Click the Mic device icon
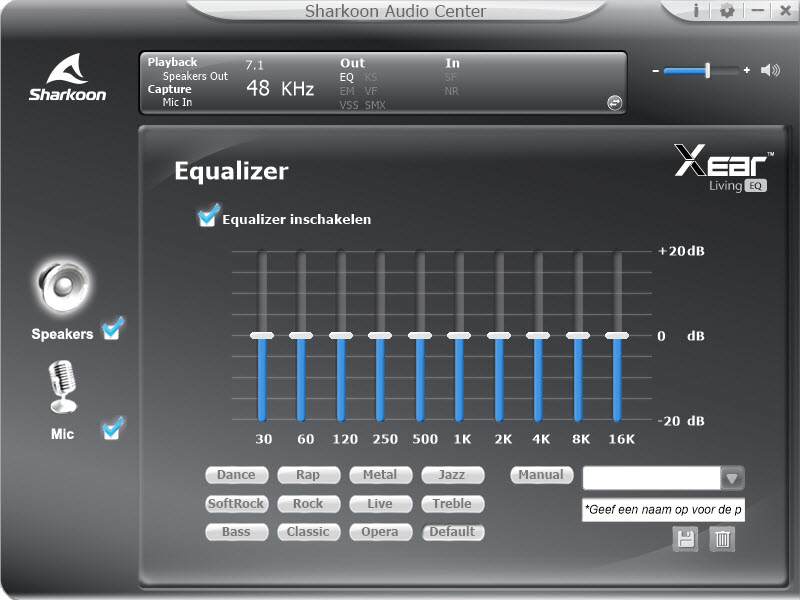 63,387
